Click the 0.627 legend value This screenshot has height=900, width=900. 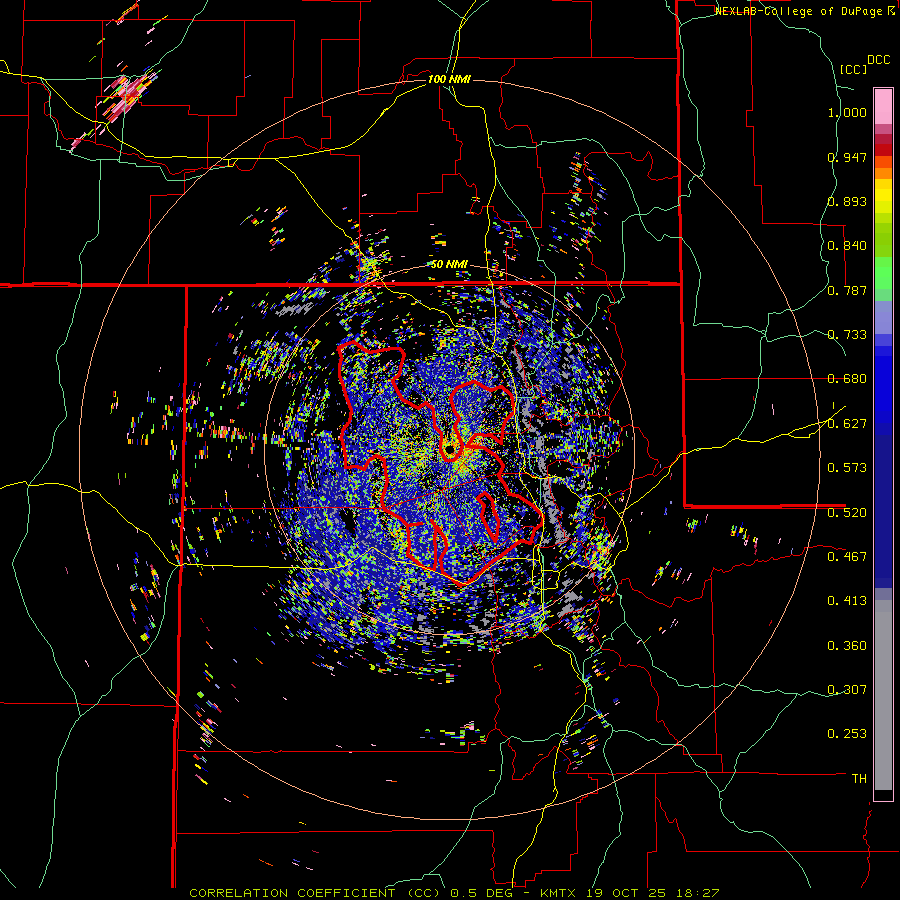tap(847, 424)
